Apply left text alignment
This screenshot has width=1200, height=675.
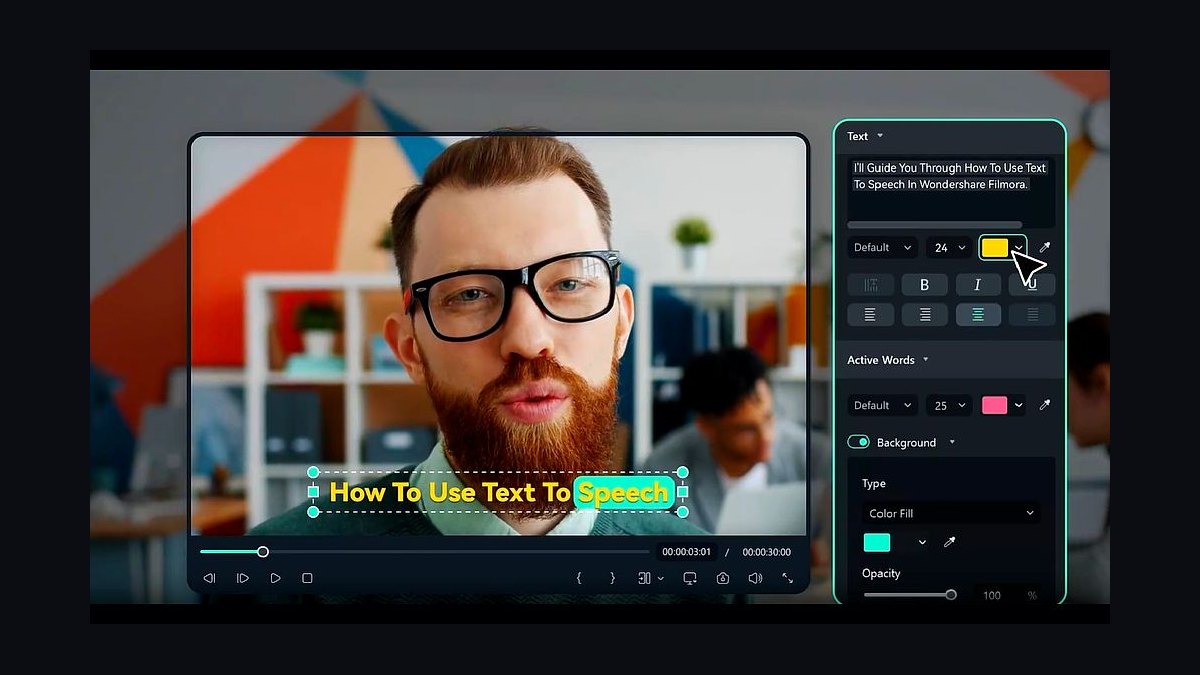tap(870, 315)
